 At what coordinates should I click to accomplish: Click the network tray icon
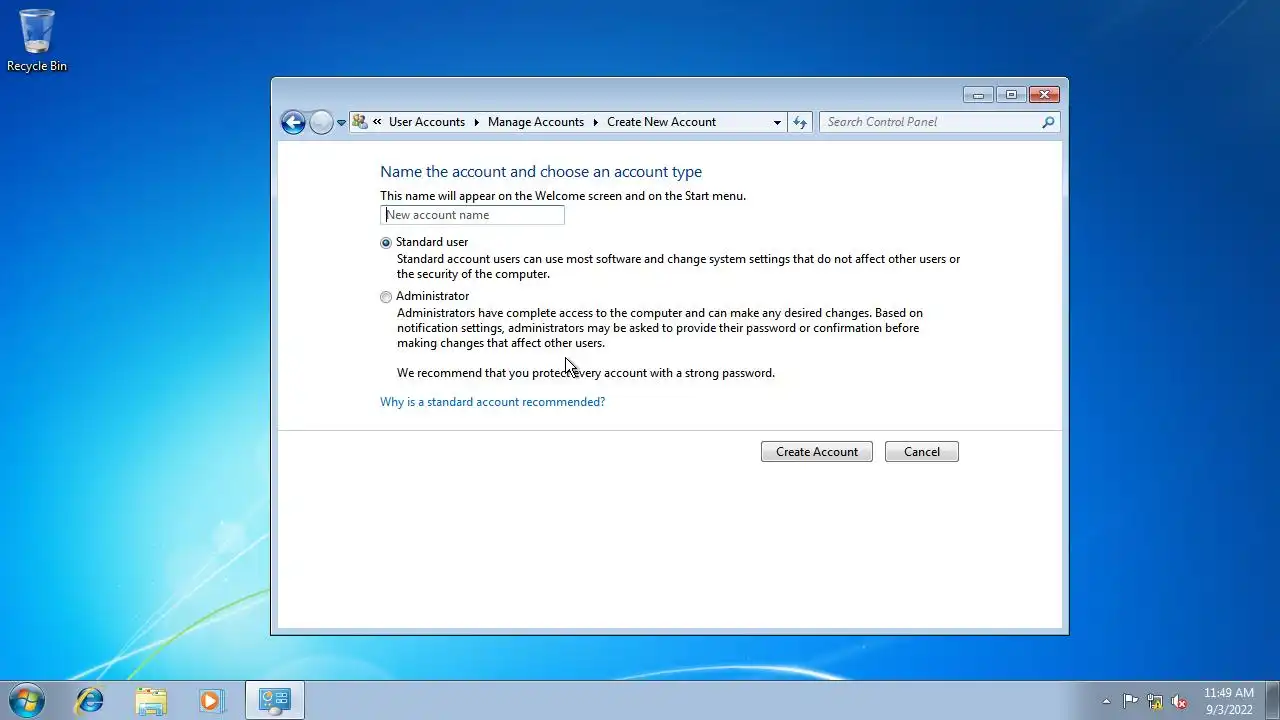tap(1155, 701)
